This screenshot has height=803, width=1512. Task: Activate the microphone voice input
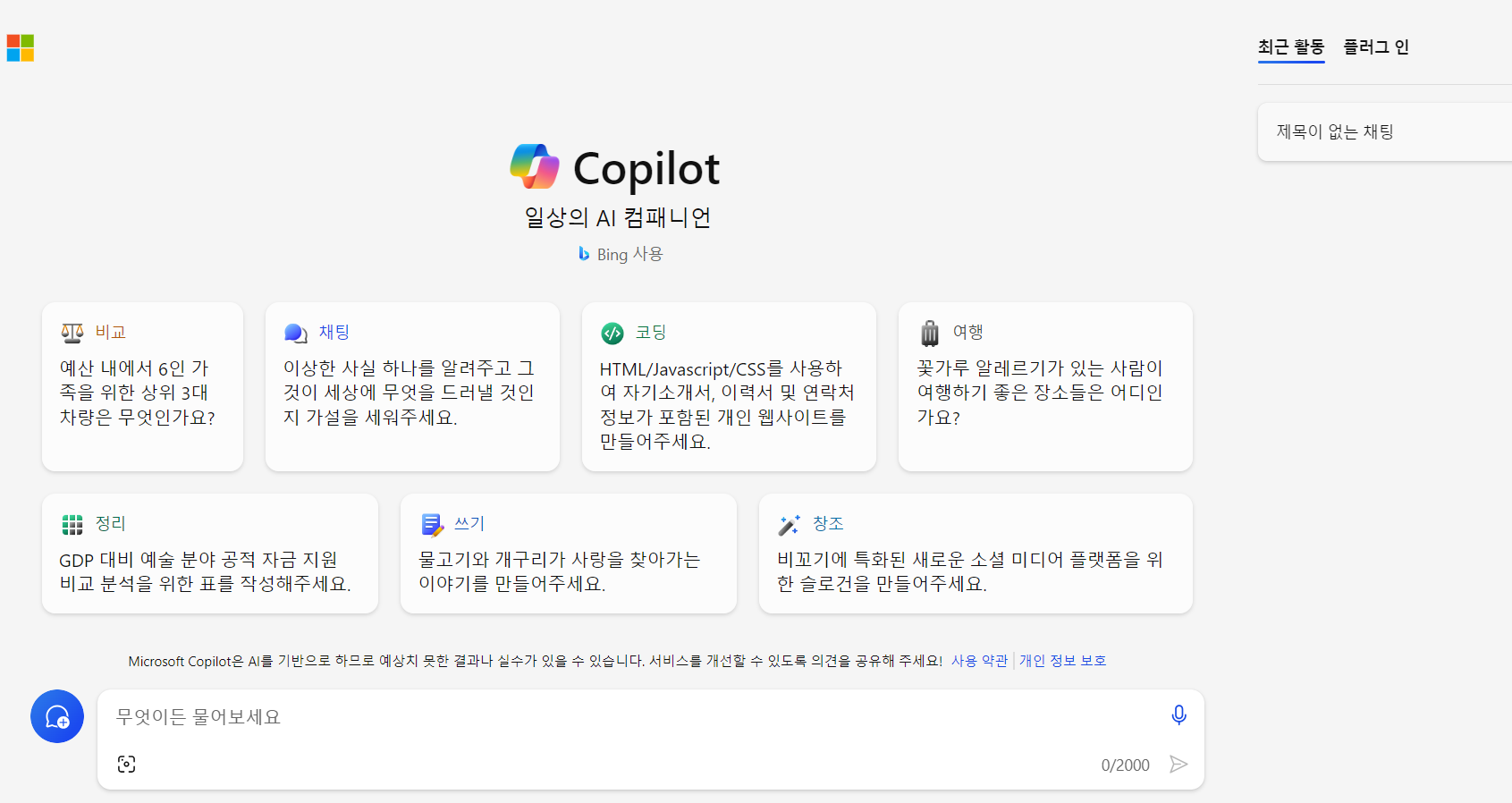coord(1178,715)
